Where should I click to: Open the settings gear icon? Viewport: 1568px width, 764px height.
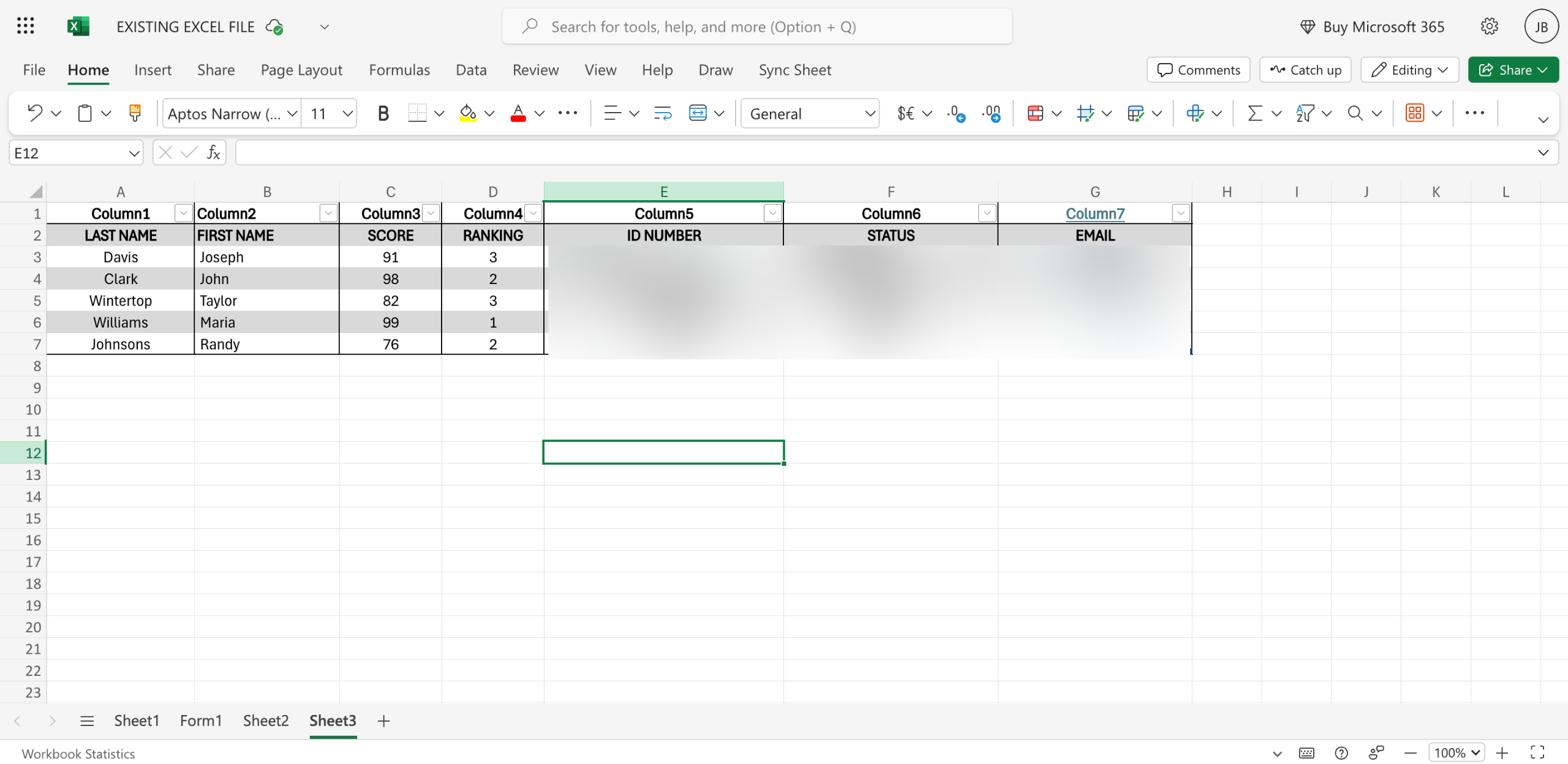[x=1489, y=26]
